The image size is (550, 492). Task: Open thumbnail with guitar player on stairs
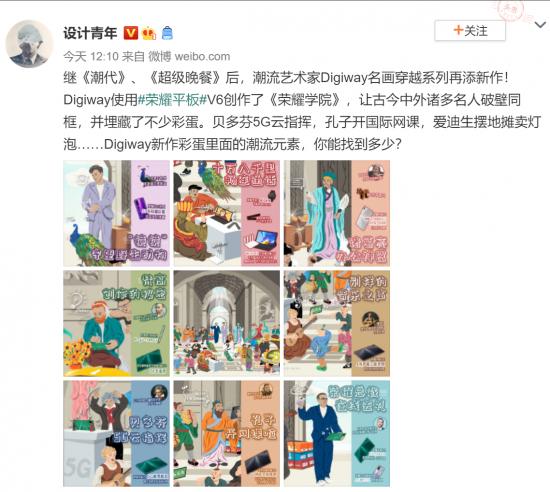(x=337, y=323)
